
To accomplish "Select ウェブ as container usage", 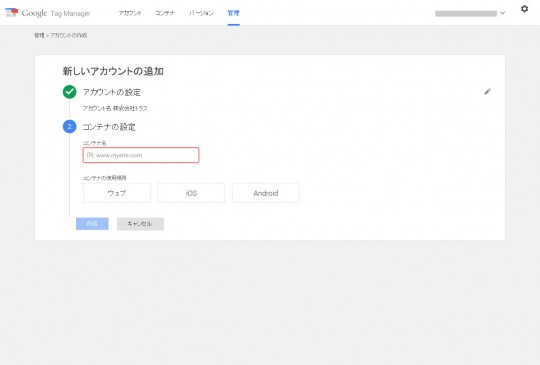I will point(117,193).
